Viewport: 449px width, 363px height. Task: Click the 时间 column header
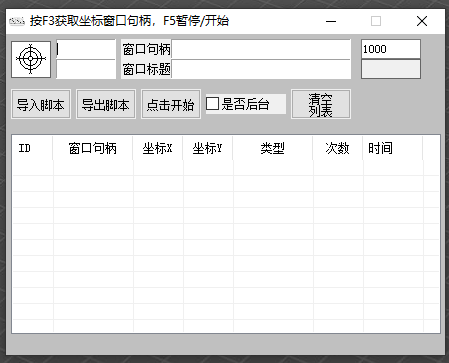pos(392,148)
